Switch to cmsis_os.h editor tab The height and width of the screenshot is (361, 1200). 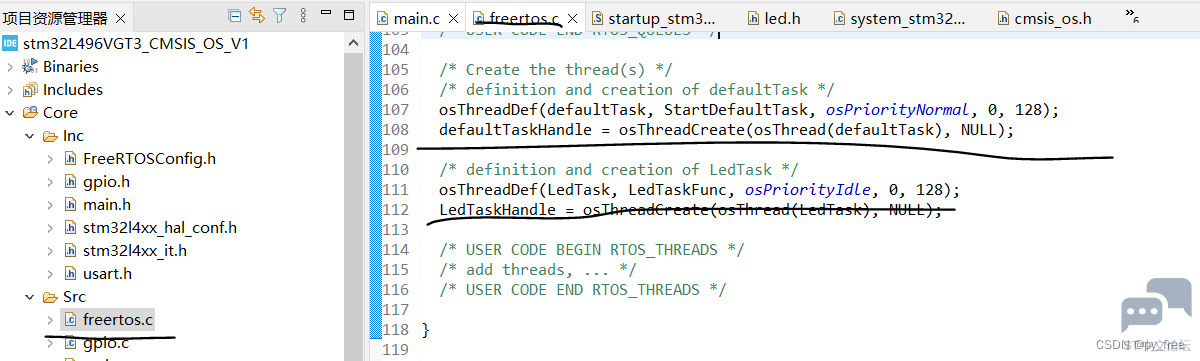tap(1054, 18)
